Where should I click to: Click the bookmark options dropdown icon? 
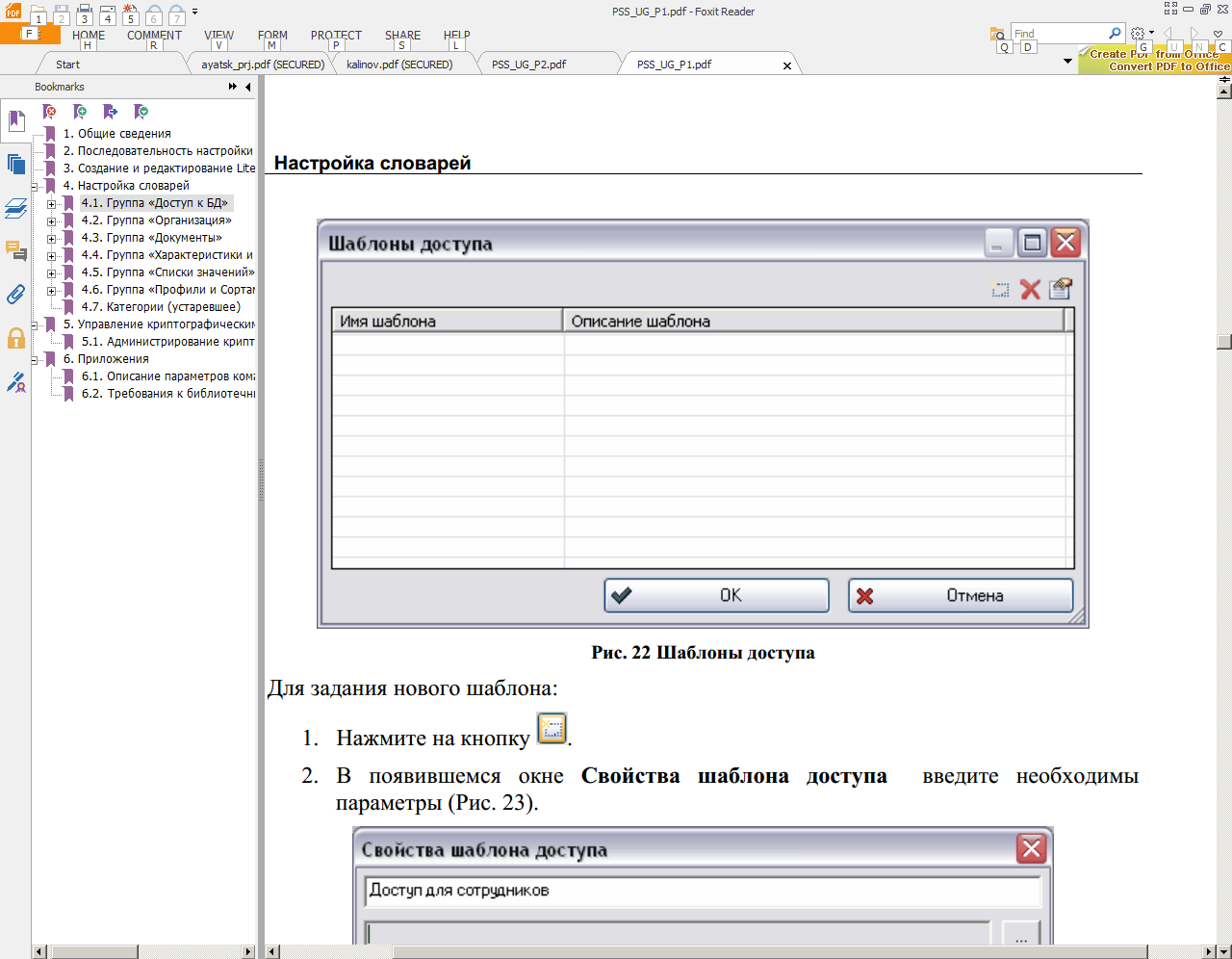coord(141,112)
